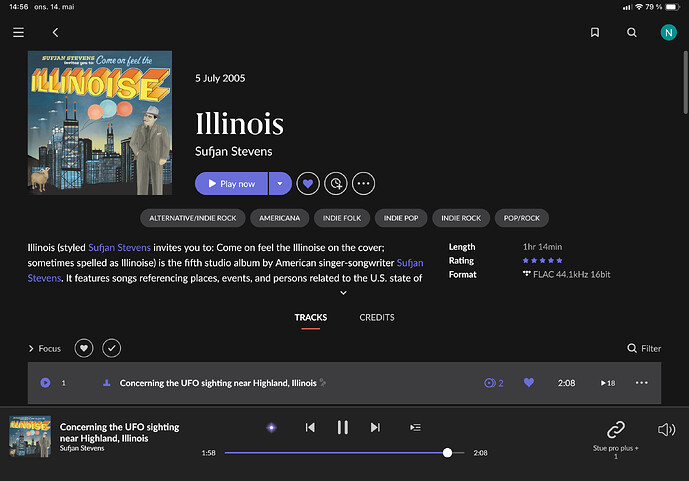Open the track 1 more options ellipsis
The width and height of the screenshot is (689, 481).
(641, 383)
